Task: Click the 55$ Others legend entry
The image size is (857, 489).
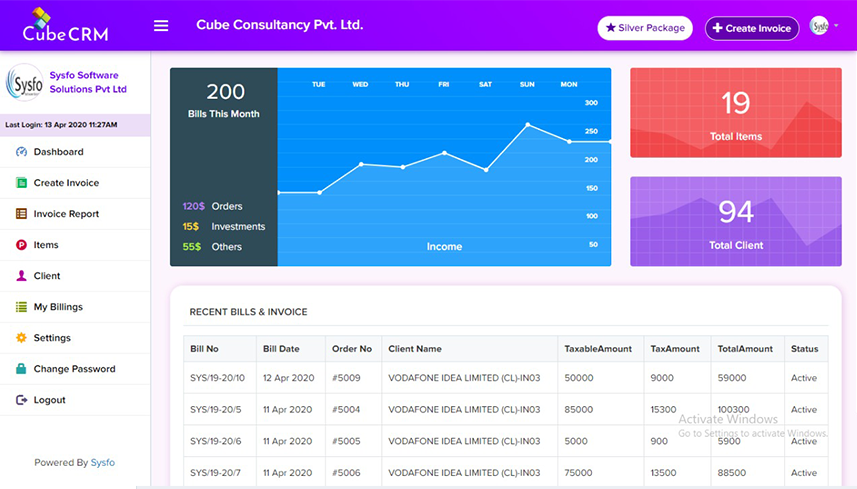Action: (212, 246)
